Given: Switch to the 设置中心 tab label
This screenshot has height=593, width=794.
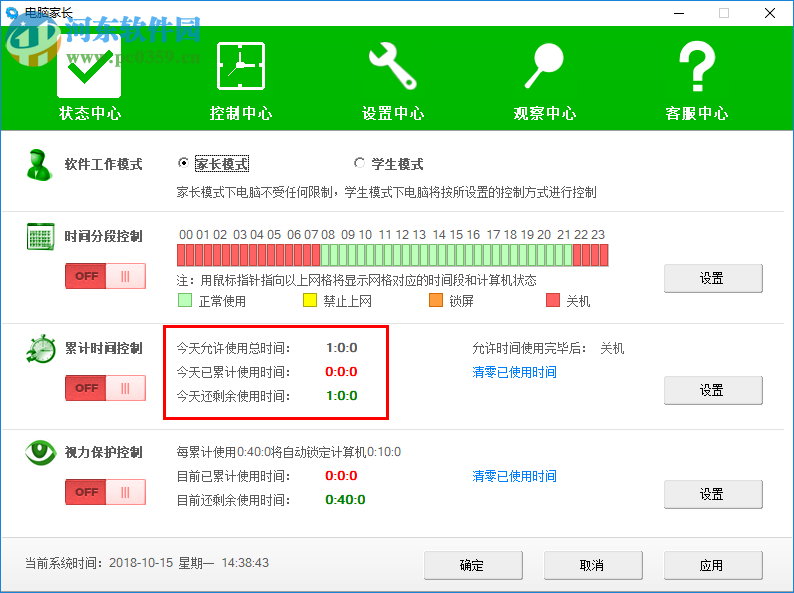Looking at the screenshot, I should (x=393, y=113).
